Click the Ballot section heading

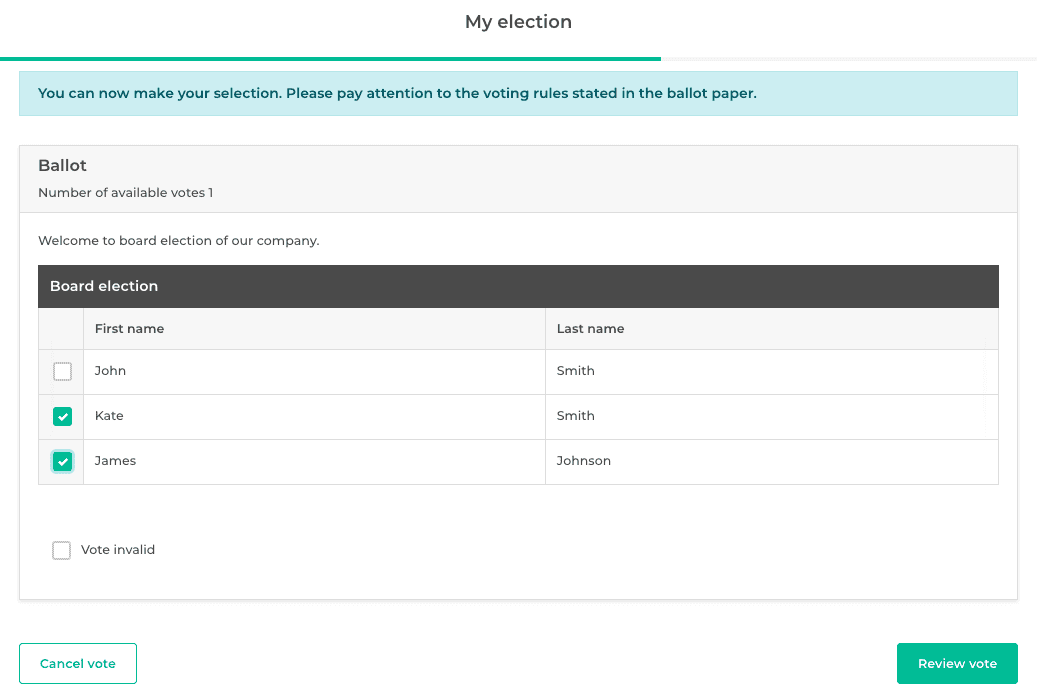pyautogui.click(x=62, y=166)
